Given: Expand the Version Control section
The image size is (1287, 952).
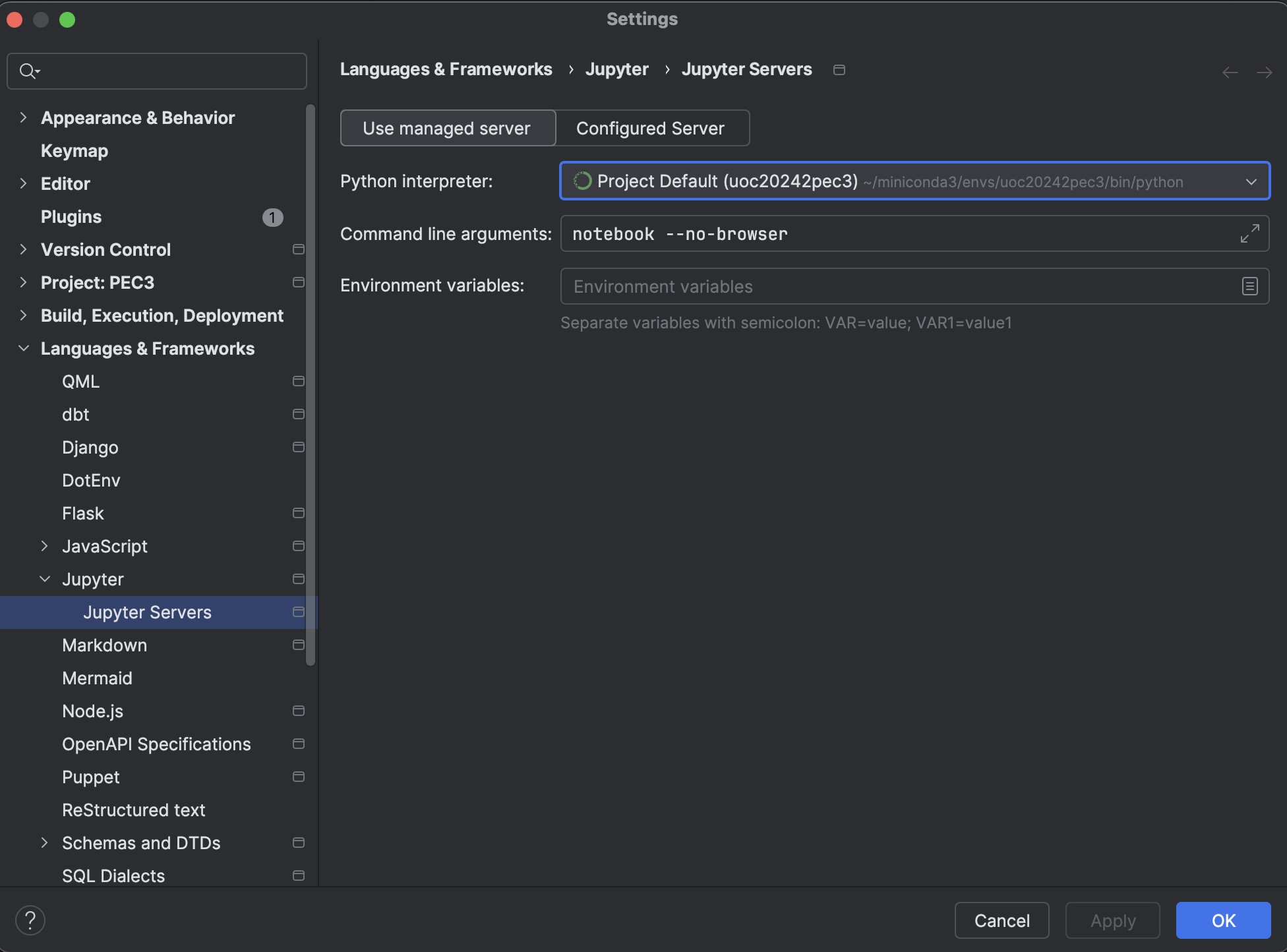Looking at the screenshot, I should 24,249.
